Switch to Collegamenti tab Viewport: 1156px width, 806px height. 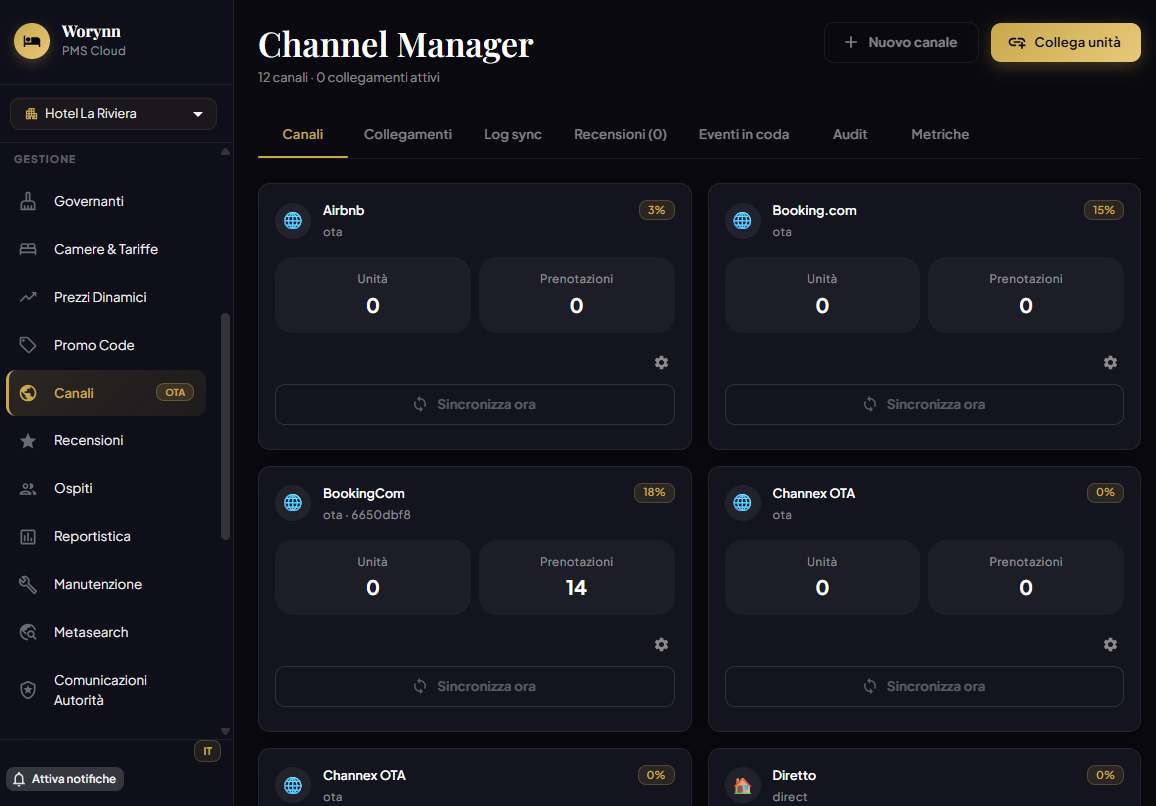click(x=408, y=134)
